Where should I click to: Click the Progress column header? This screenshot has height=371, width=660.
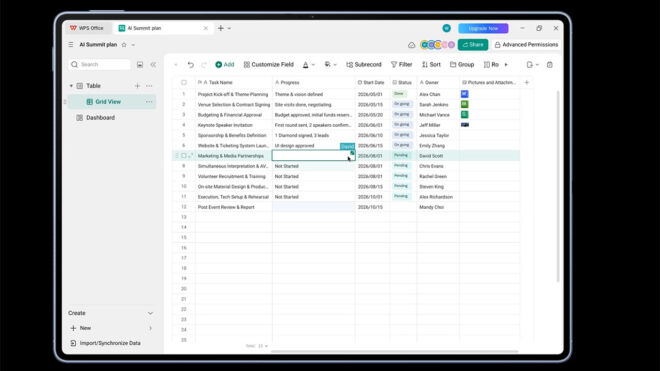[x=314, y=83]
